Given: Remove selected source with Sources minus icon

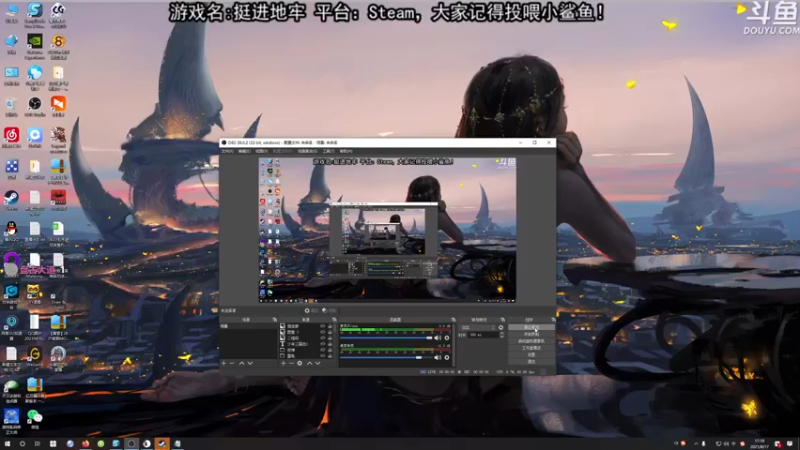Looking at the screenshot, I should tap(291, 363).
